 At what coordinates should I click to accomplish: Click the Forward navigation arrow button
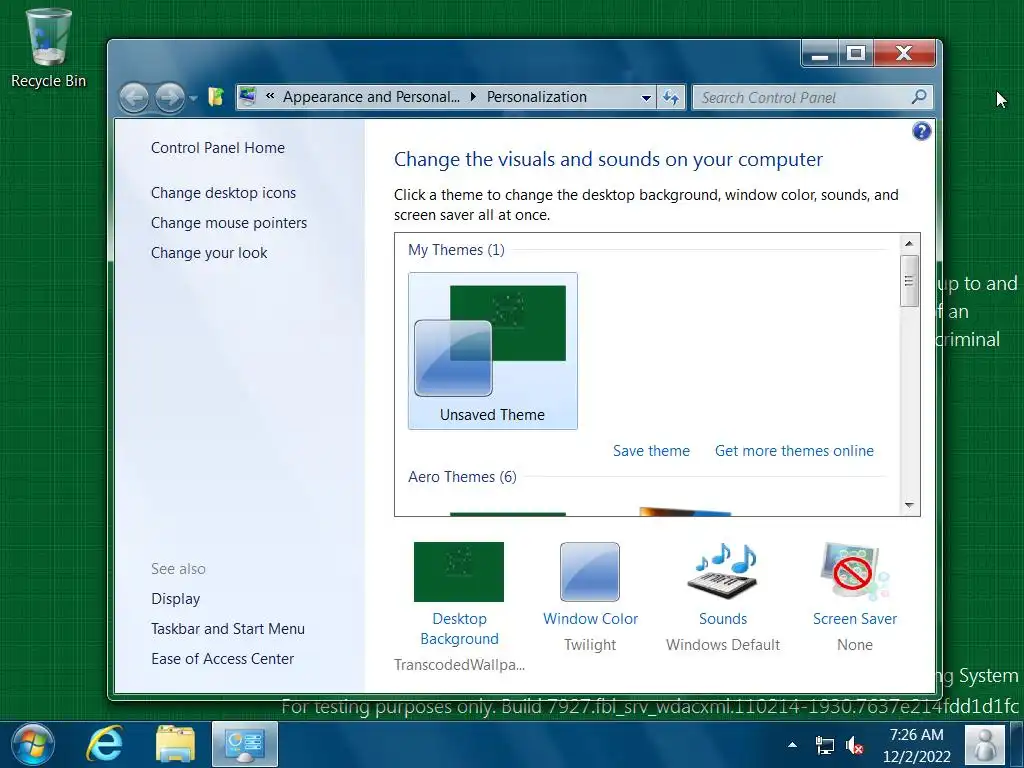coord(169,98)
